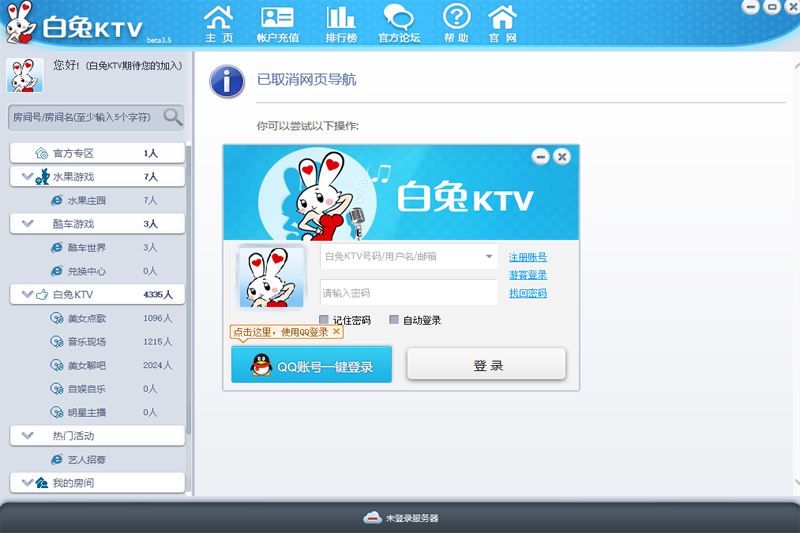800x533 pixels.
Task: Collapse the 水果游戏 category chevron
Action: (28, 176)
